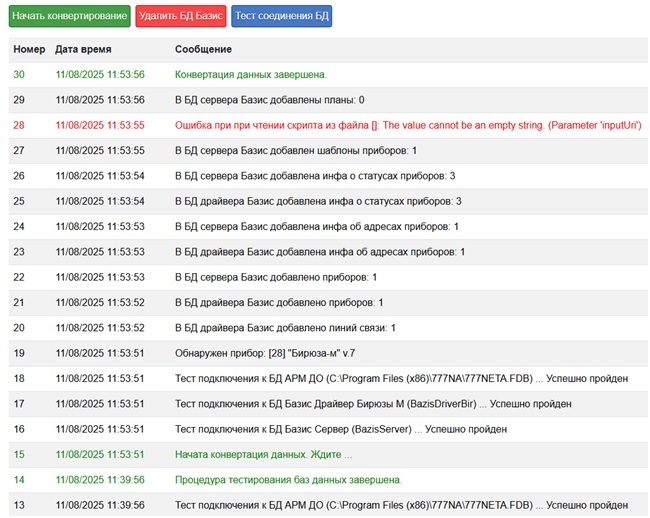
Task: Run 'Тест соединения БД' button
Action: [x=281, y=16]
